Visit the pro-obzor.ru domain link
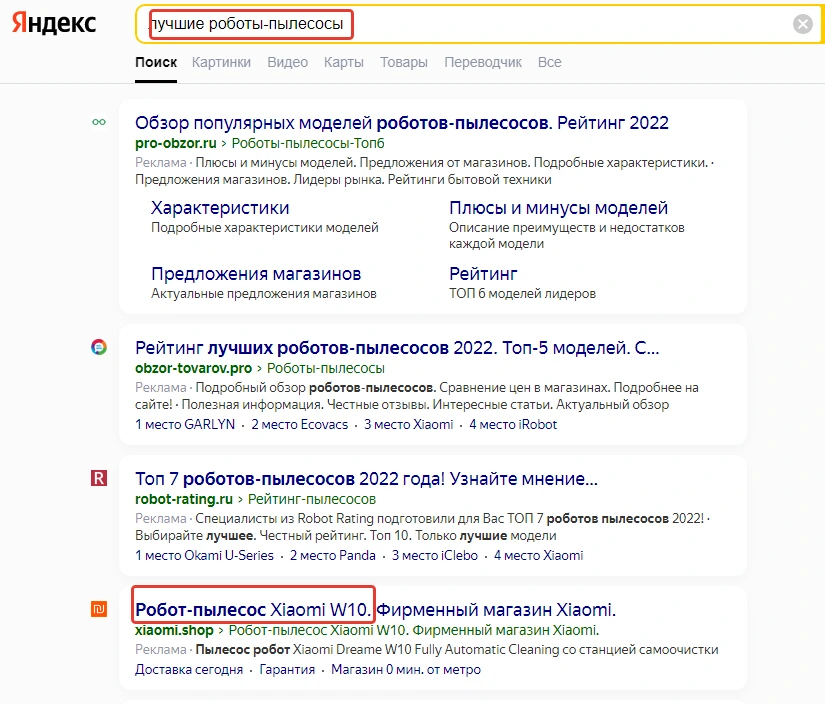825x704 pixels. point(176,143)
